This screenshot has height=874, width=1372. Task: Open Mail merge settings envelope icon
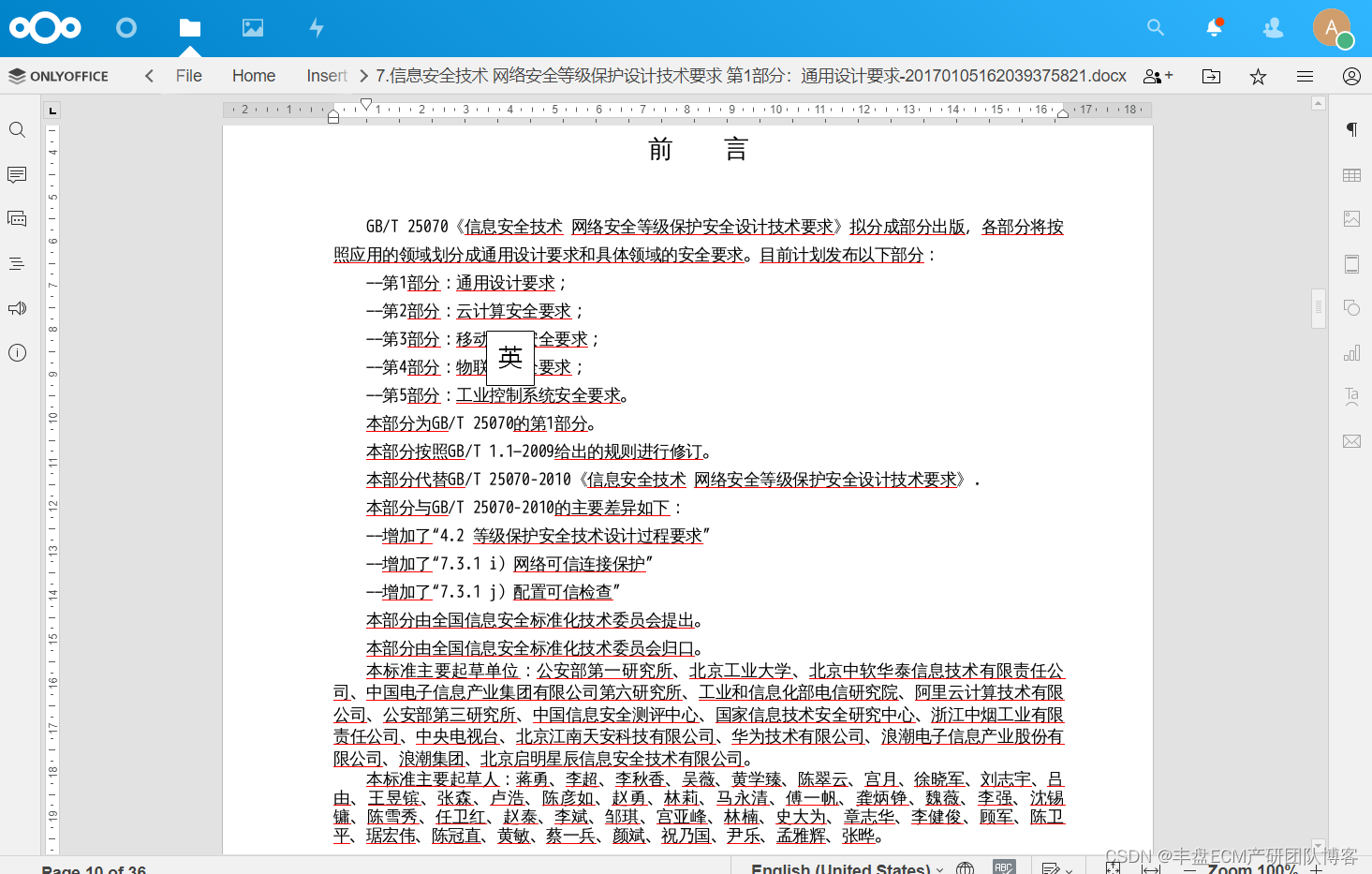pyautogui.click(x=1351, y=441)
